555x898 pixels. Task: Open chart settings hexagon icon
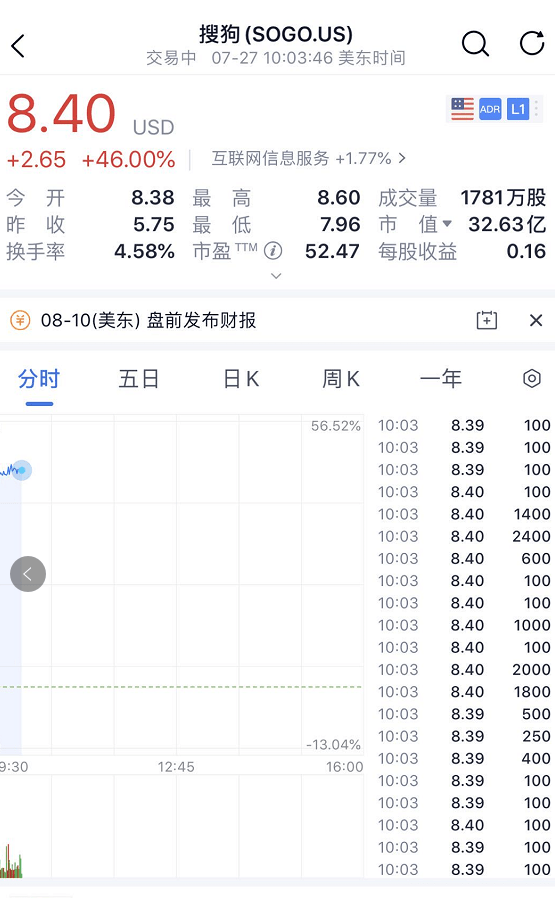(532, 379)
